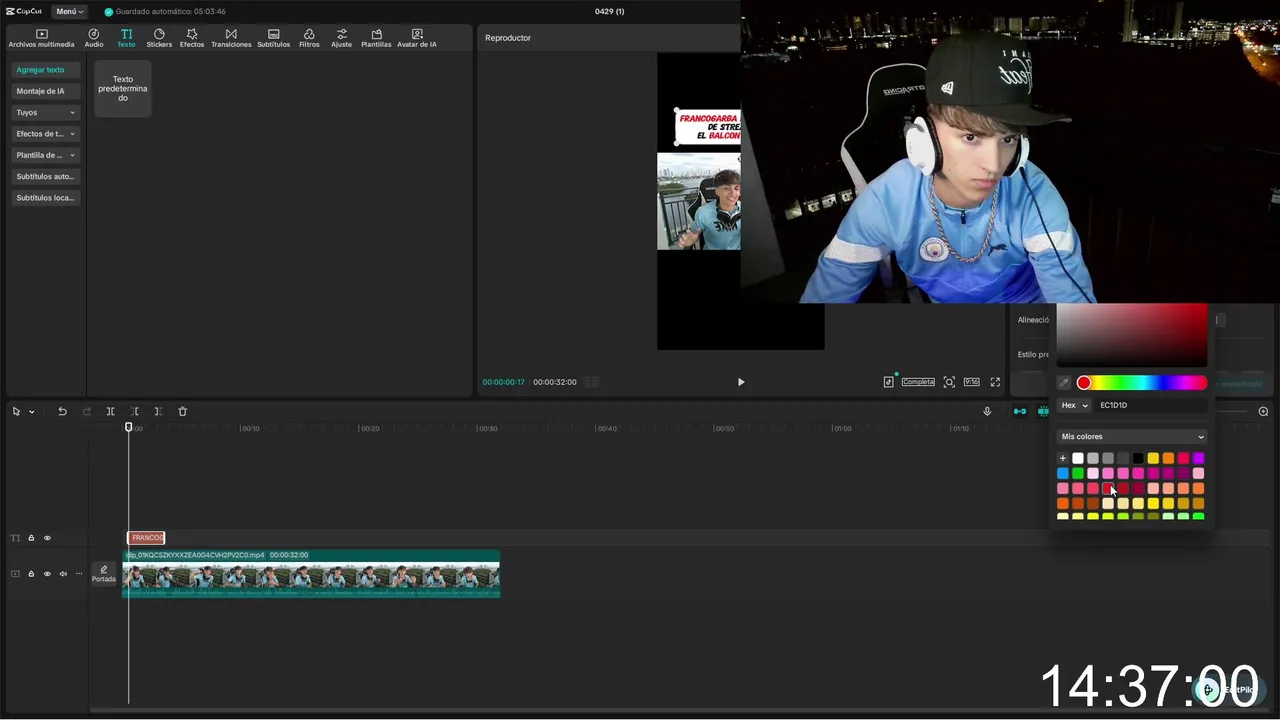Pick the black color swatch

click(1138, 459)
